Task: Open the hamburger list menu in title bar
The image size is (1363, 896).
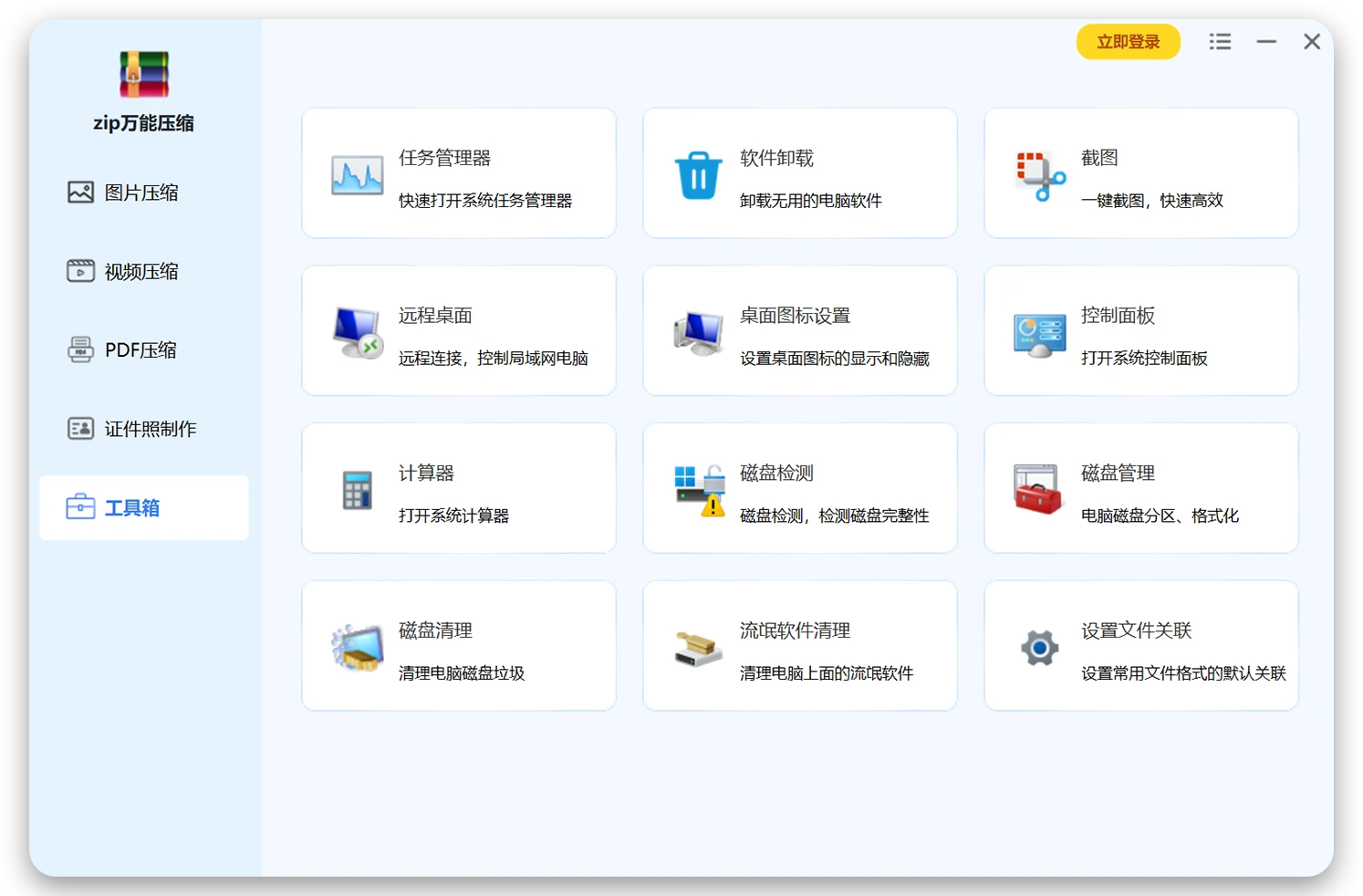Action: pyautogui.click(x=1220, y=42)
